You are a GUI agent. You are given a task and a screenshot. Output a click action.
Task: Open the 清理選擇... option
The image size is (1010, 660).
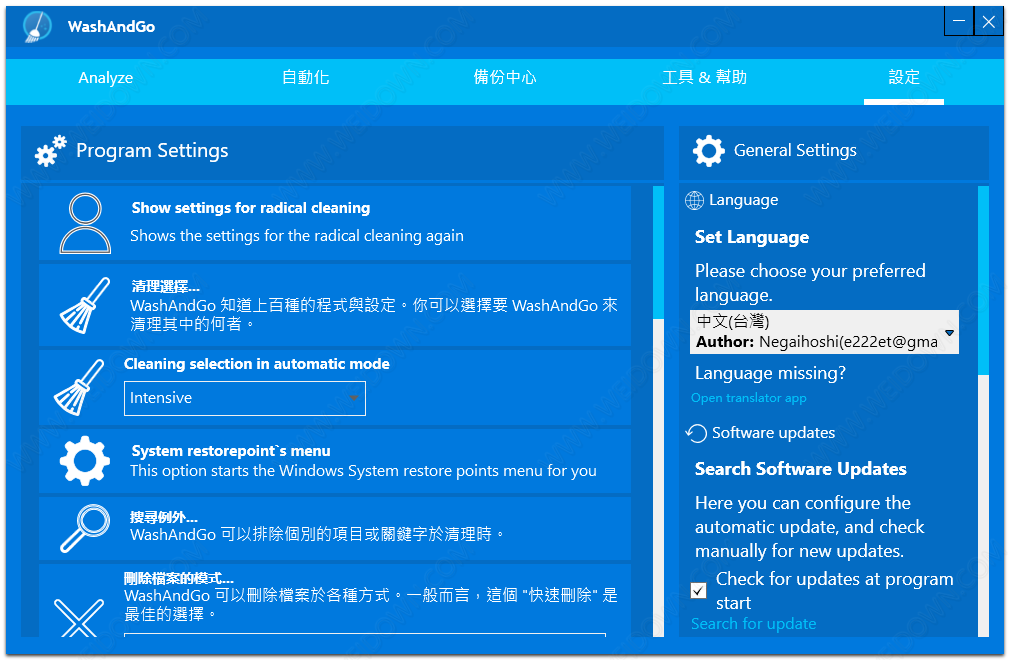point(335,305)
